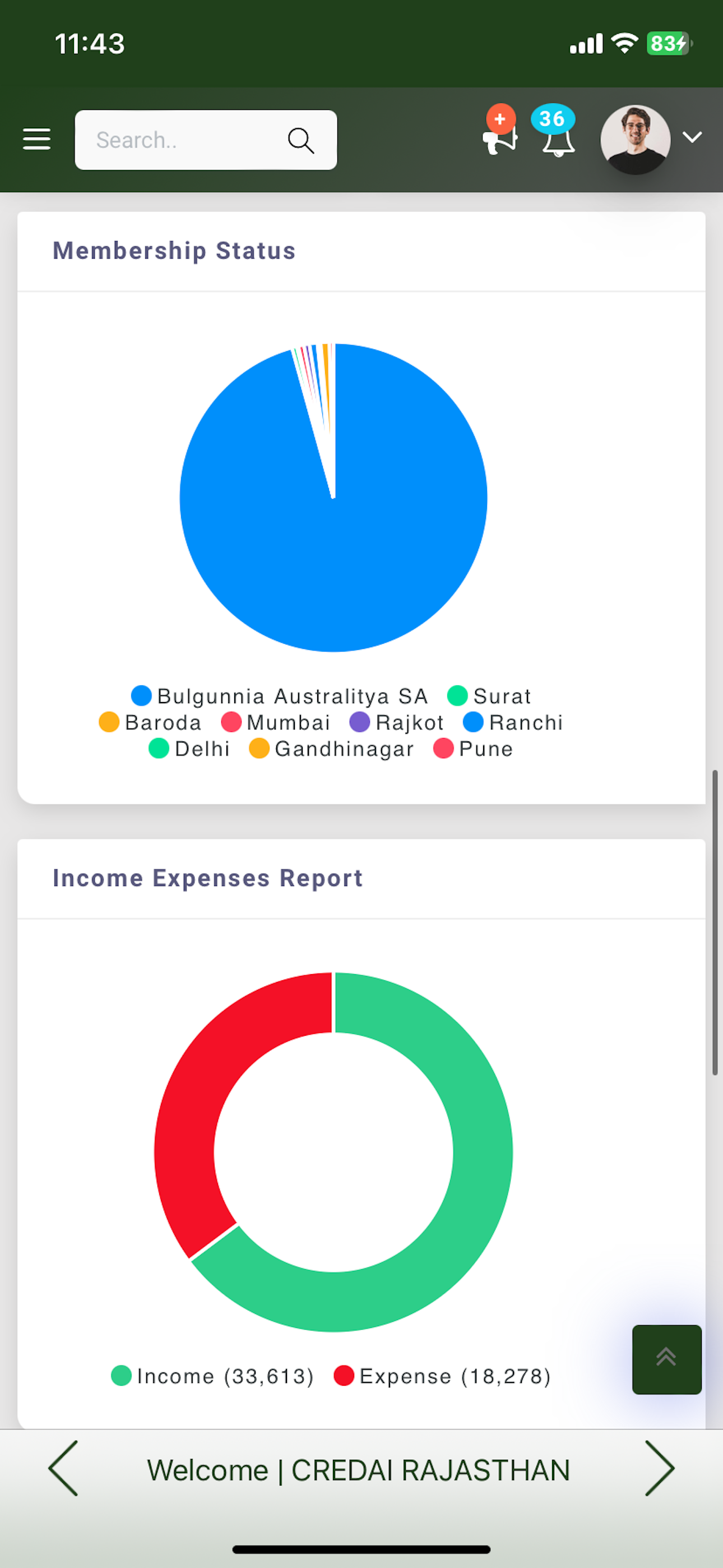This screenshot has height=1568, width=723.
Task: Toggle Rajkot legend item
Action: coord(397,722)
